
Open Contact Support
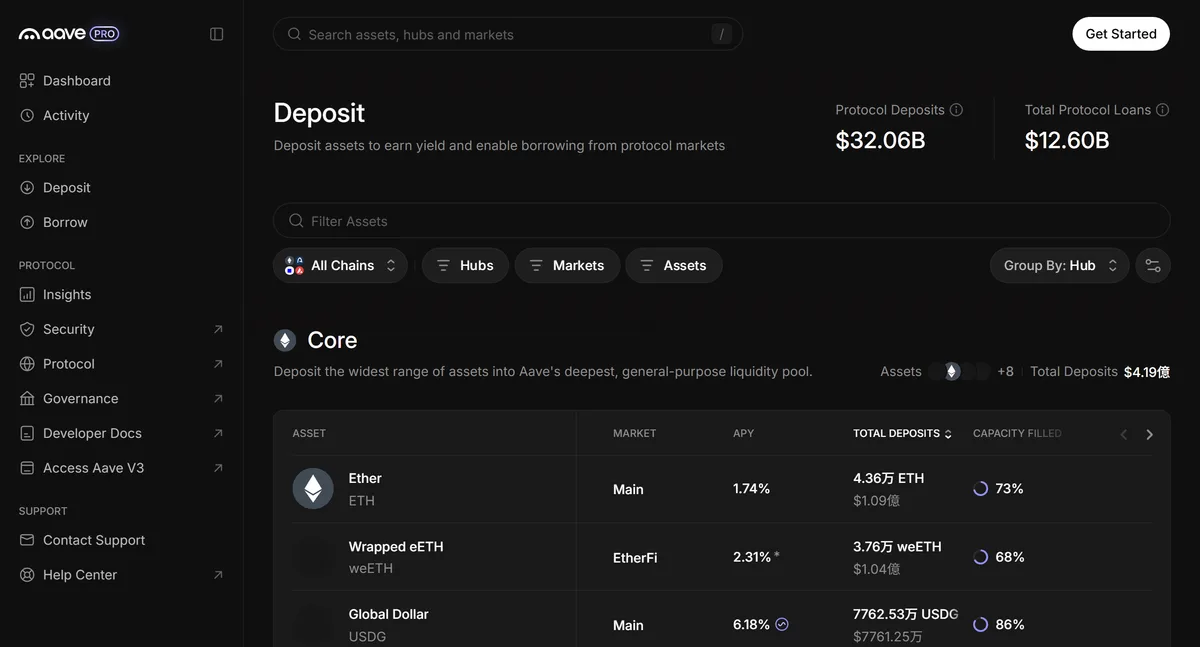click(x=82, y=541)
